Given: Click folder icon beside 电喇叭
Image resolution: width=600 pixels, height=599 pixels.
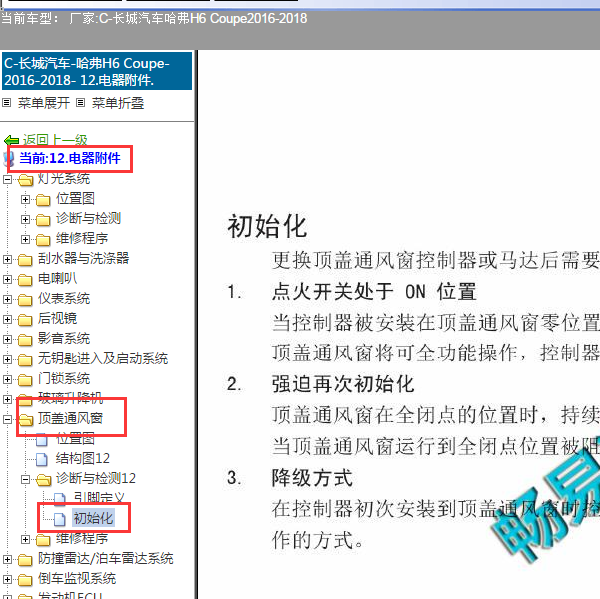Looking at the screenshot, I should point(25,280).
